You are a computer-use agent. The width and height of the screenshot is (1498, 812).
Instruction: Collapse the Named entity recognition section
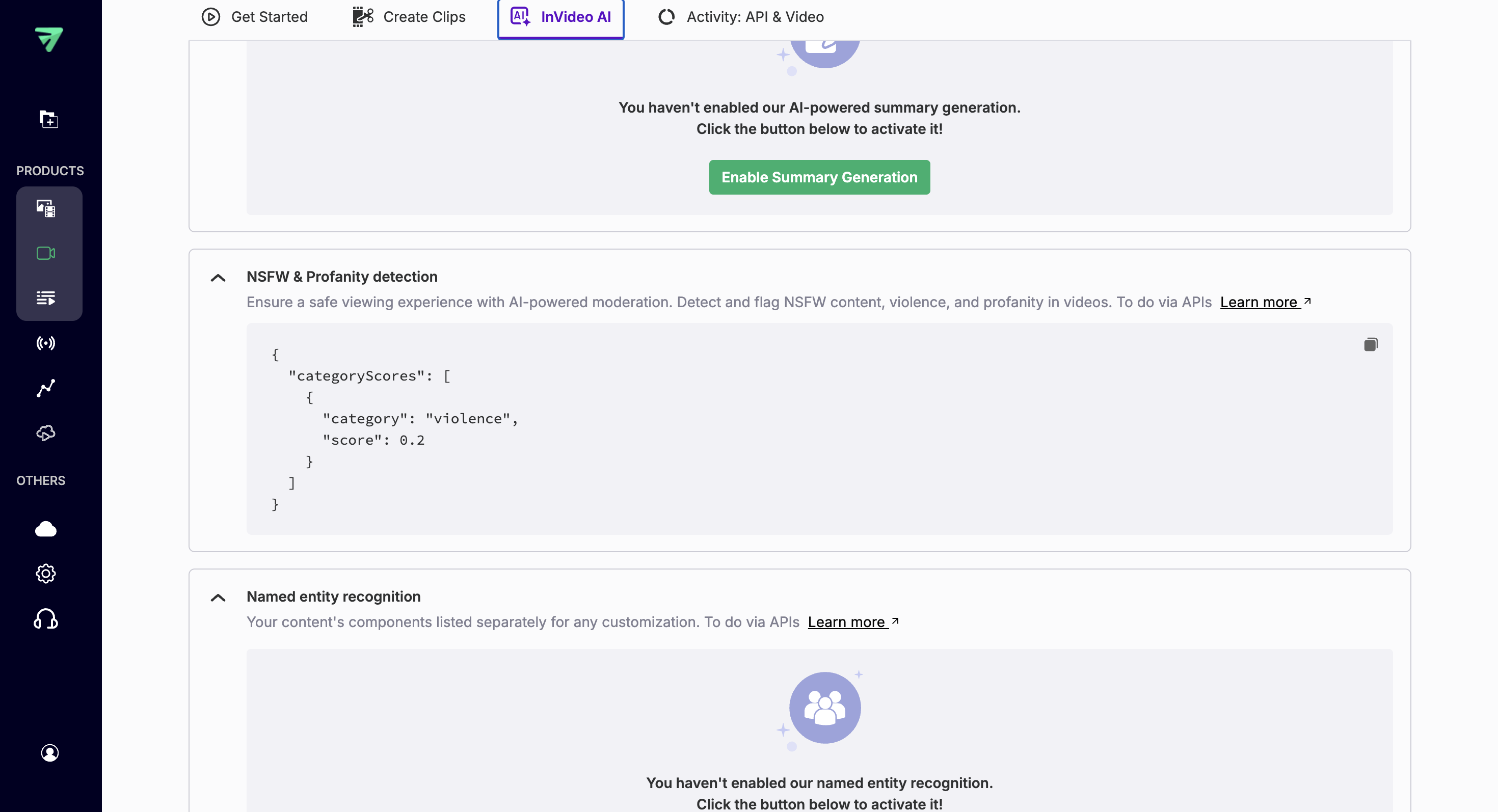pyautogui.click(x=218, y=598)
